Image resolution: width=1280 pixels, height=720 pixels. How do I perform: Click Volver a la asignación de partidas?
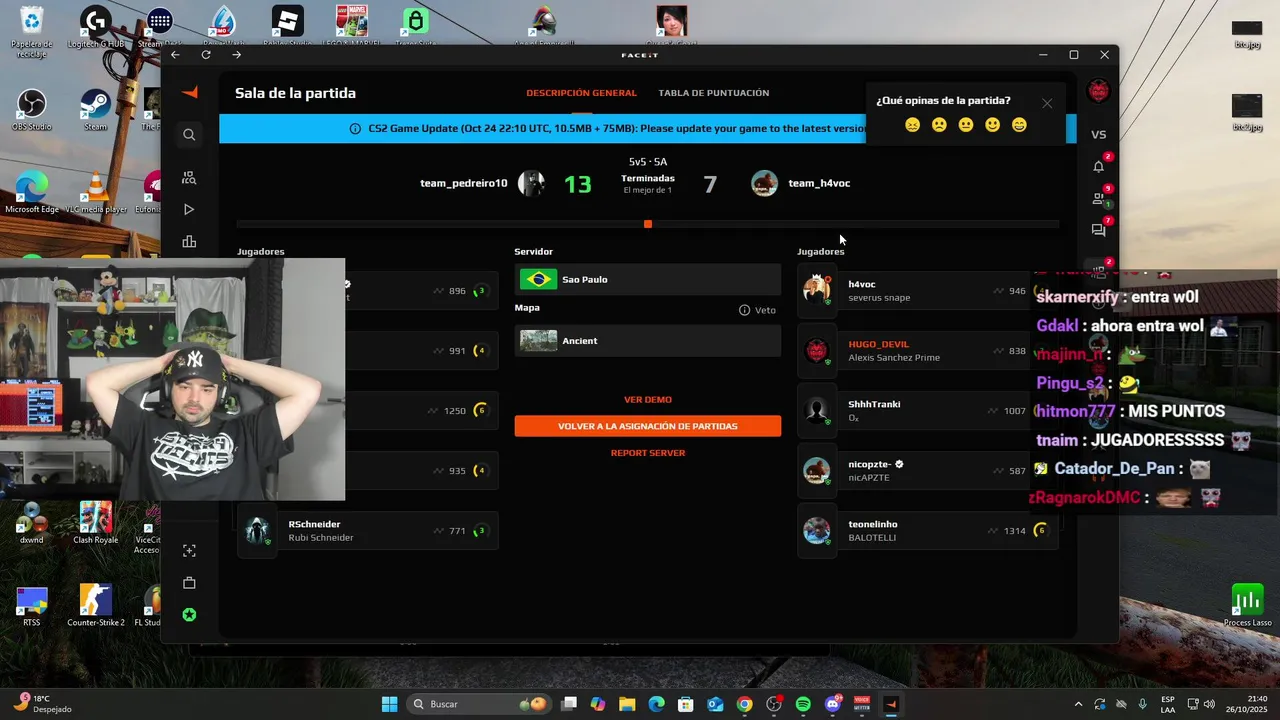coord(648,426)
